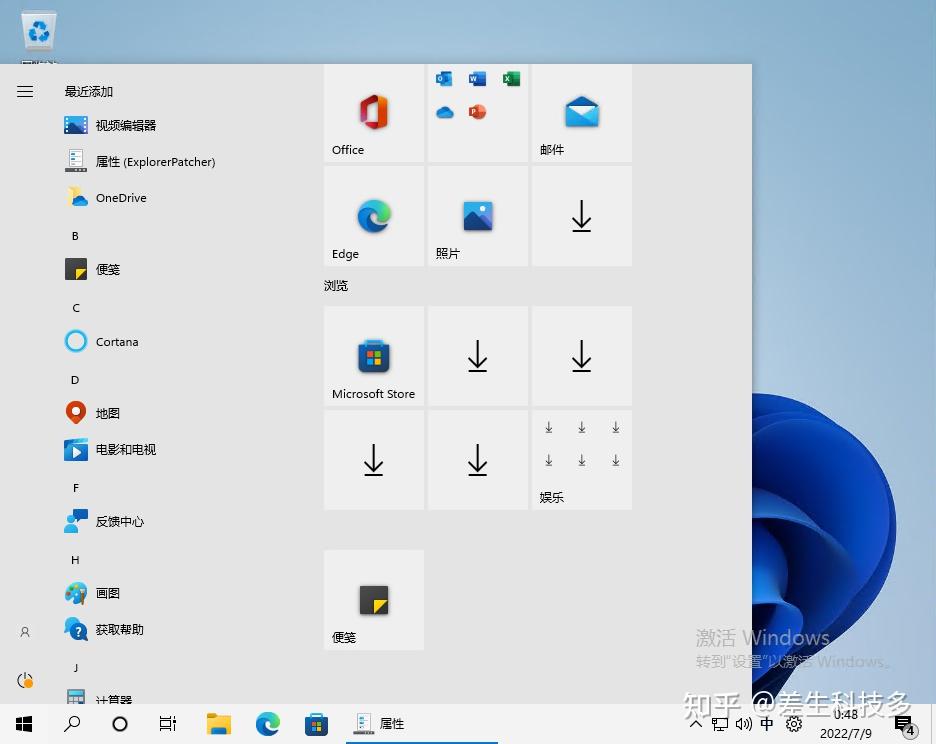This screenshot has width=936, height=744.
Task: Open the Office tile
Action: [x=373, y=113]
